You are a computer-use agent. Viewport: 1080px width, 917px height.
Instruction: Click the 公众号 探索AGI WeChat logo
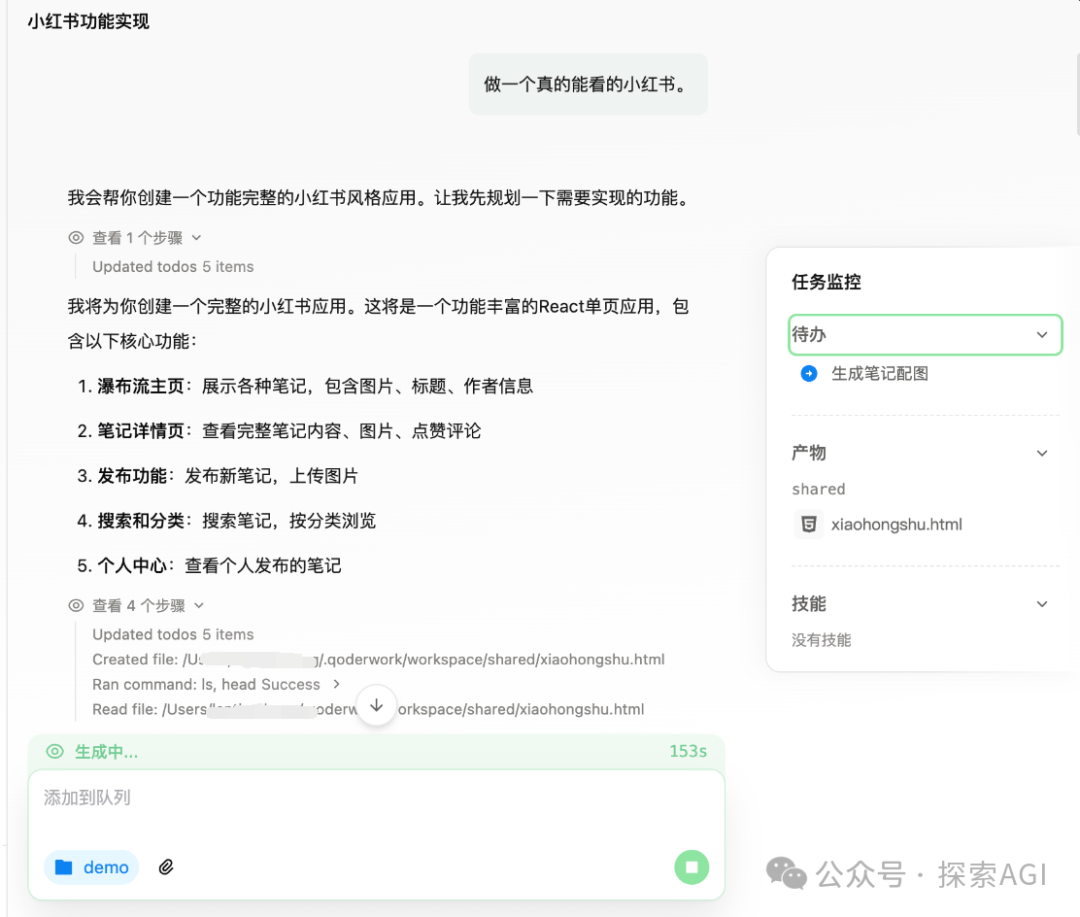(x=789, y=874)
